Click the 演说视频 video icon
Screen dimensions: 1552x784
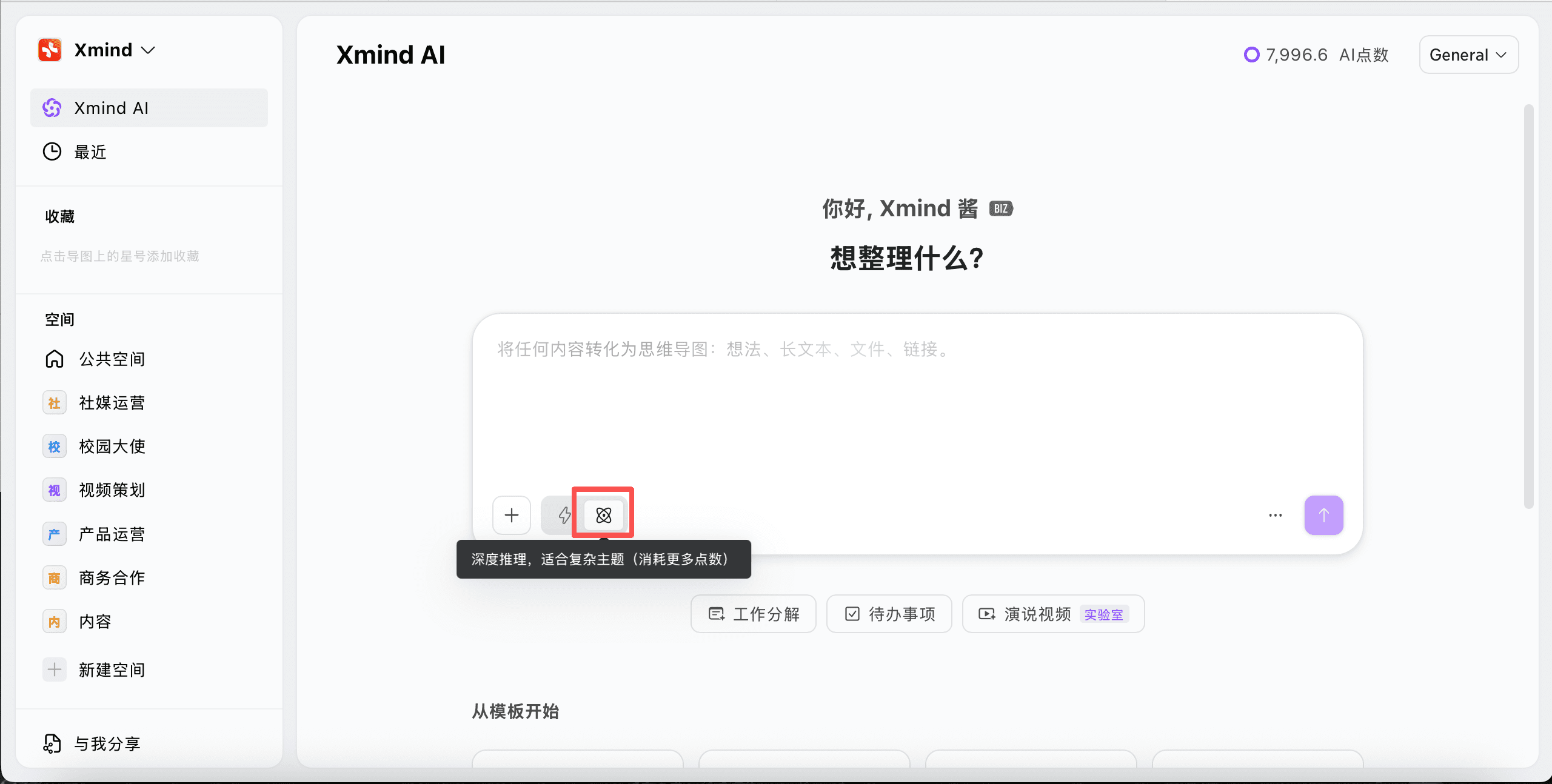tap(987, 614)
